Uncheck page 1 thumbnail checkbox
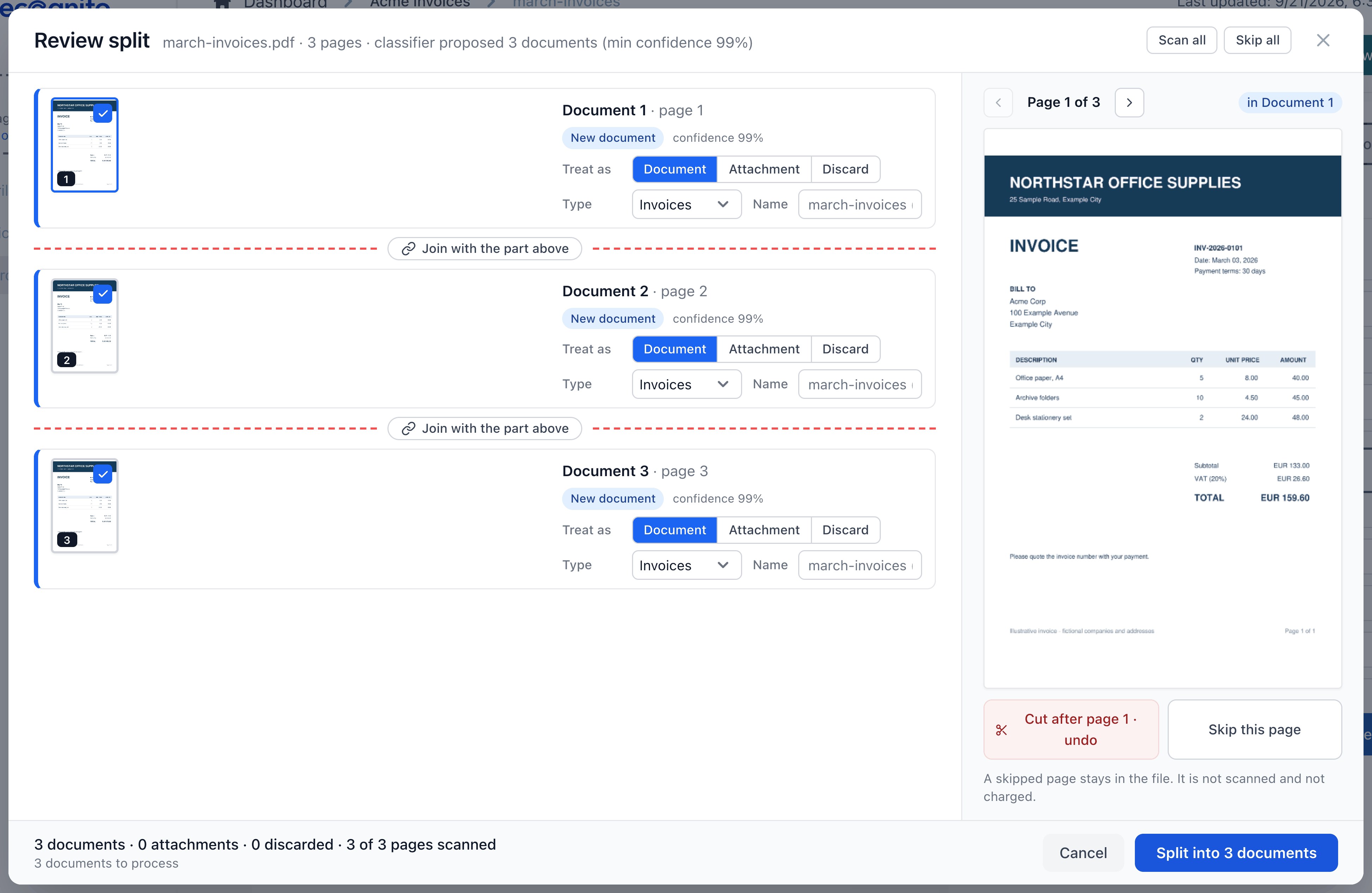Image resolution: width=1372 pixels, height=893 pixels. [x=103, y=114]
